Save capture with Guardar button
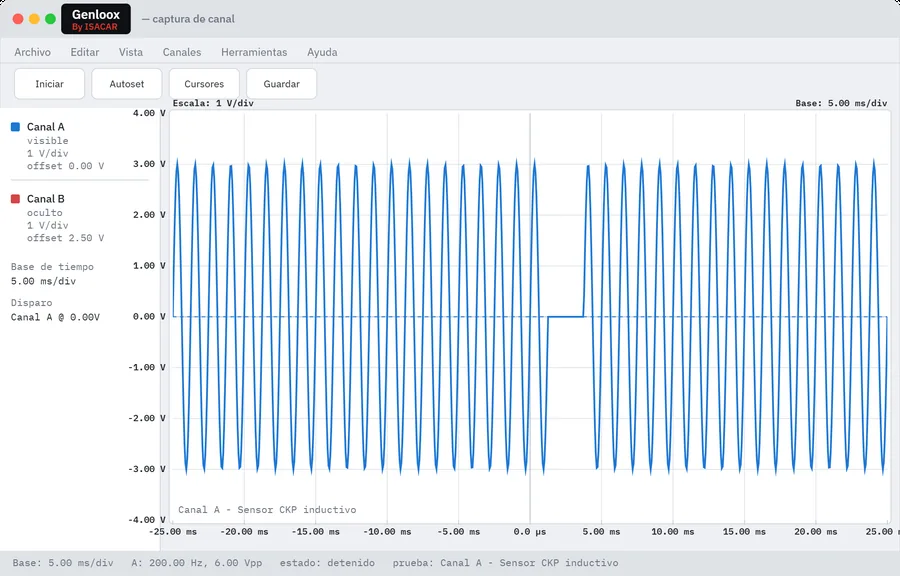This screenshot has height=576, width=900. click(281, 84)
